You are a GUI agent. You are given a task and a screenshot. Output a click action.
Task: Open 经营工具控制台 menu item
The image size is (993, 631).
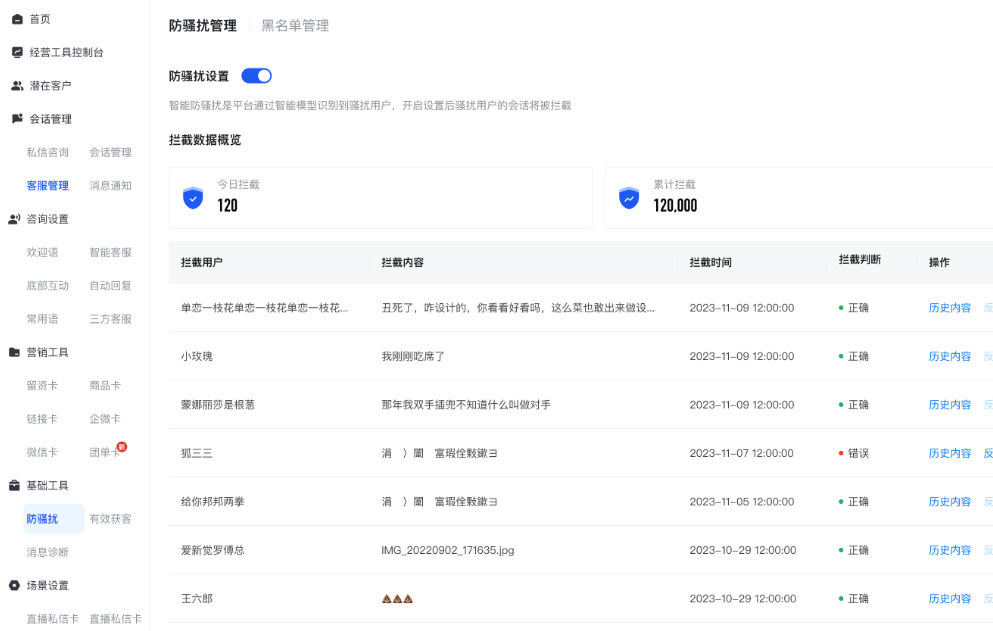(66, 53)
